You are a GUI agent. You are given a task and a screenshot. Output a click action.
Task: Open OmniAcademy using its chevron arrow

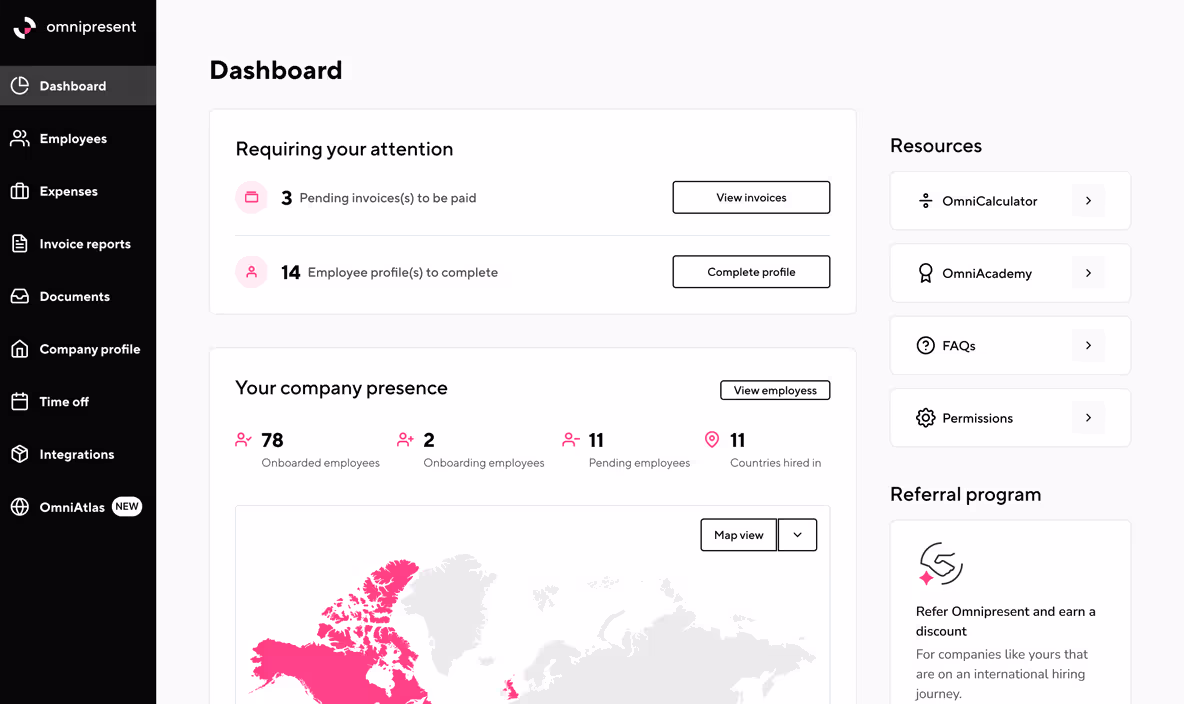pyautogui.click(x=1088, y=273)
